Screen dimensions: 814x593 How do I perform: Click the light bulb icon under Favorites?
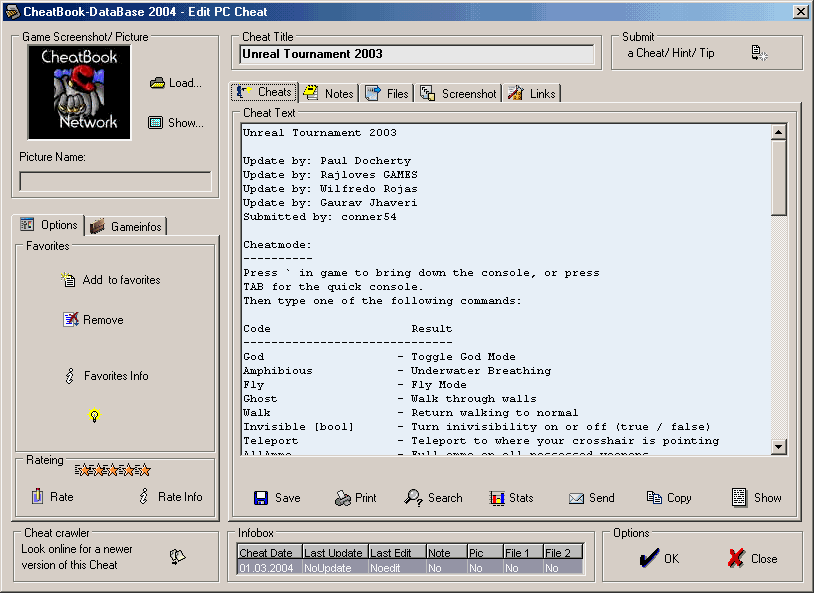[x=95, y=416]
